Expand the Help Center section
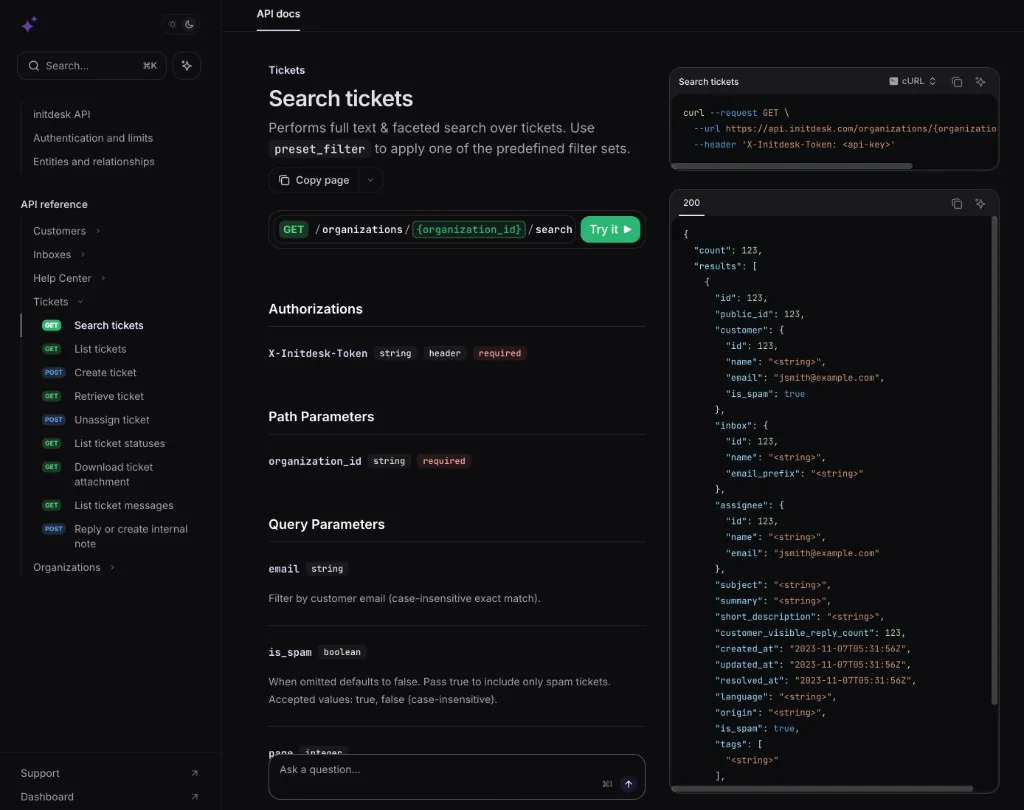 click(x=69, y=278)
